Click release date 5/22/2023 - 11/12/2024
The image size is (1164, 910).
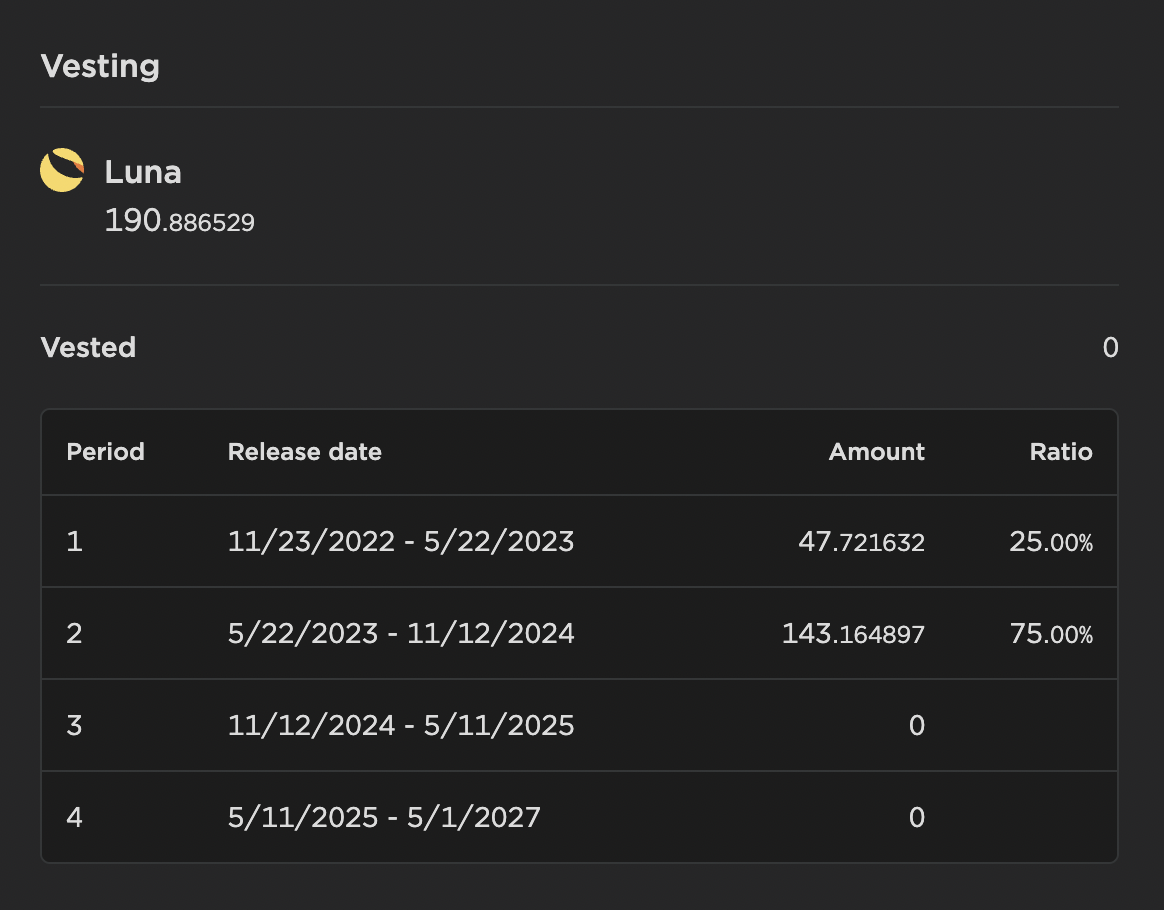(401, 634)
